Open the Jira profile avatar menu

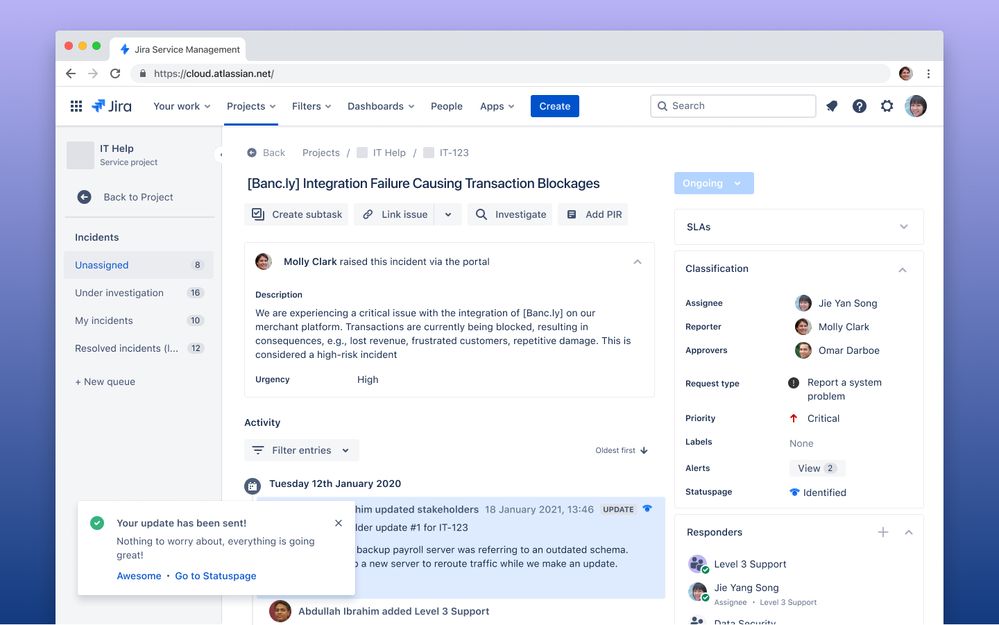[x=916, y=106]
